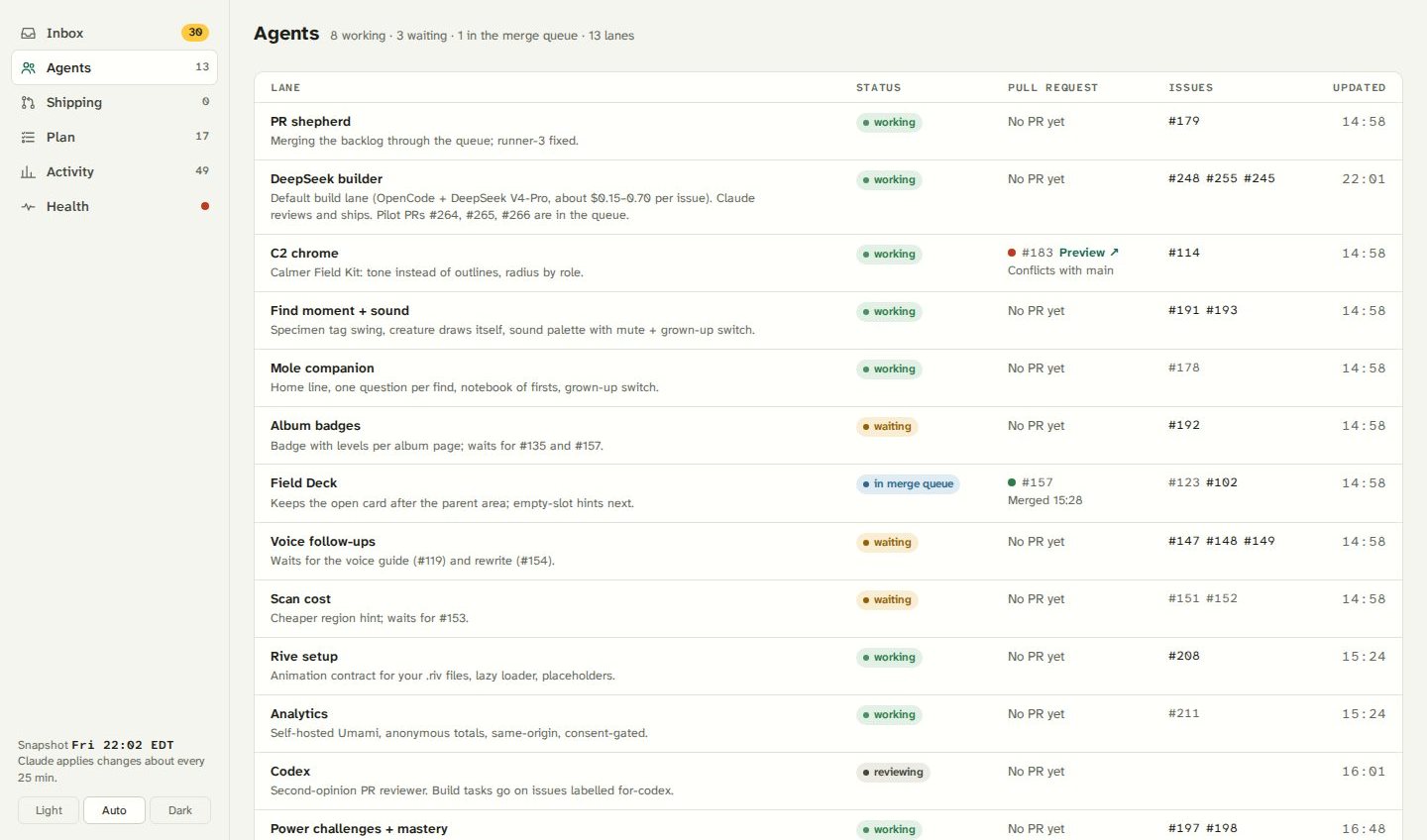The image size is (1427, 840).
Task: Select the Dark theme option
Action: tap(180, 810)
